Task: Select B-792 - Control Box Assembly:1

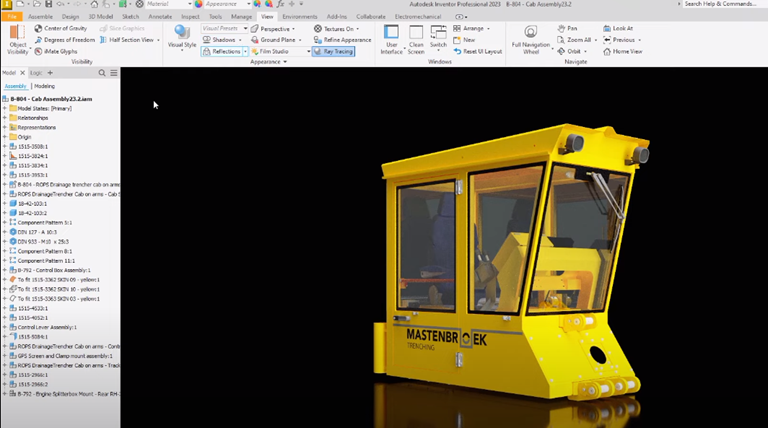Action: (x=54, y=270)
